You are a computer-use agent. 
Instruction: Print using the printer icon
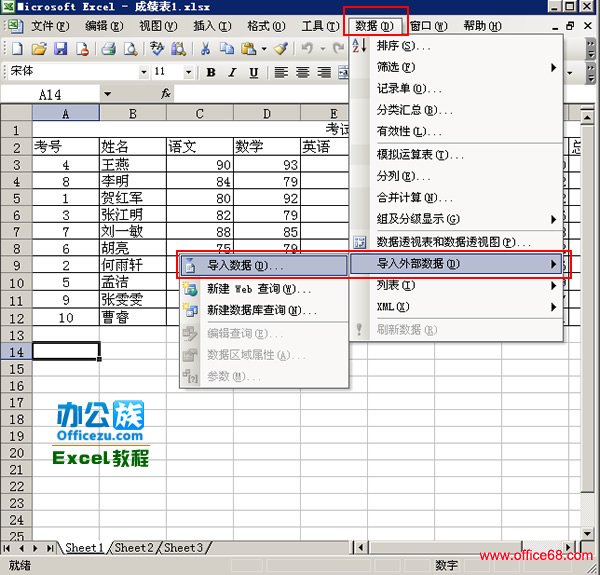click(109, 49)
